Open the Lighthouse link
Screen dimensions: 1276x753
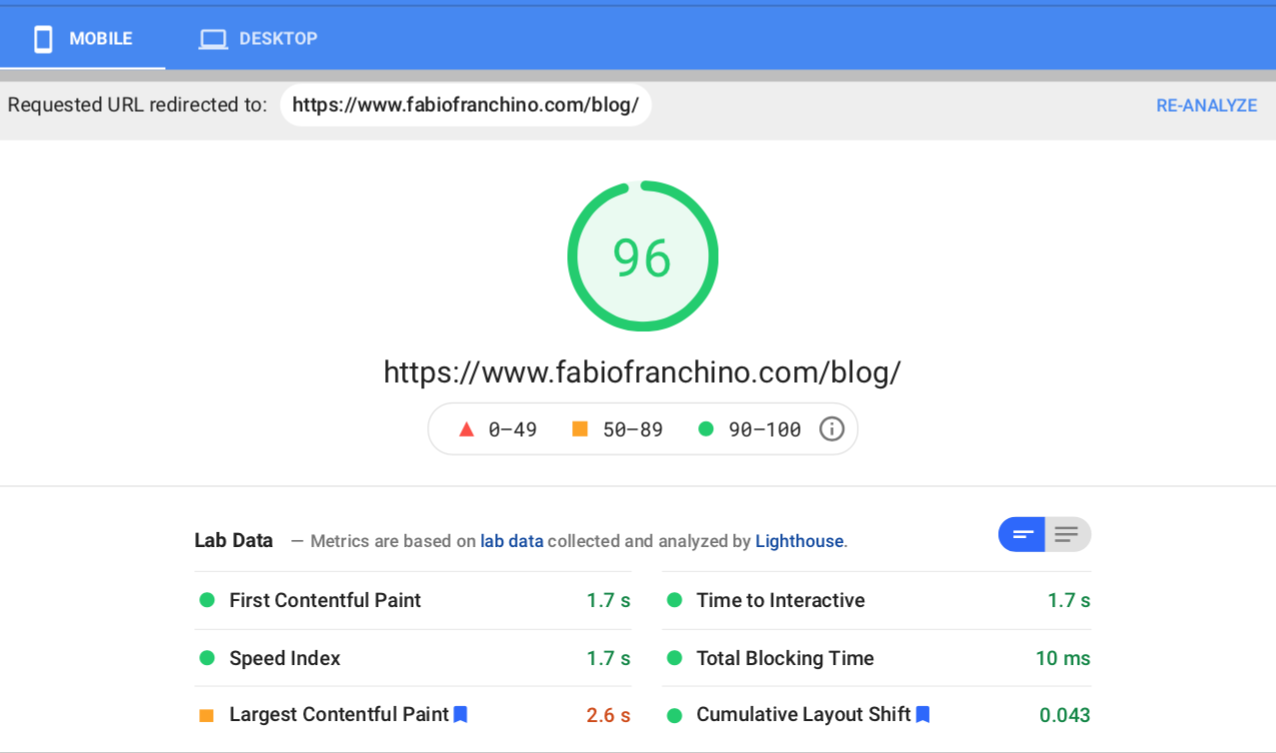pyautogui.click(x=799, y=541)
